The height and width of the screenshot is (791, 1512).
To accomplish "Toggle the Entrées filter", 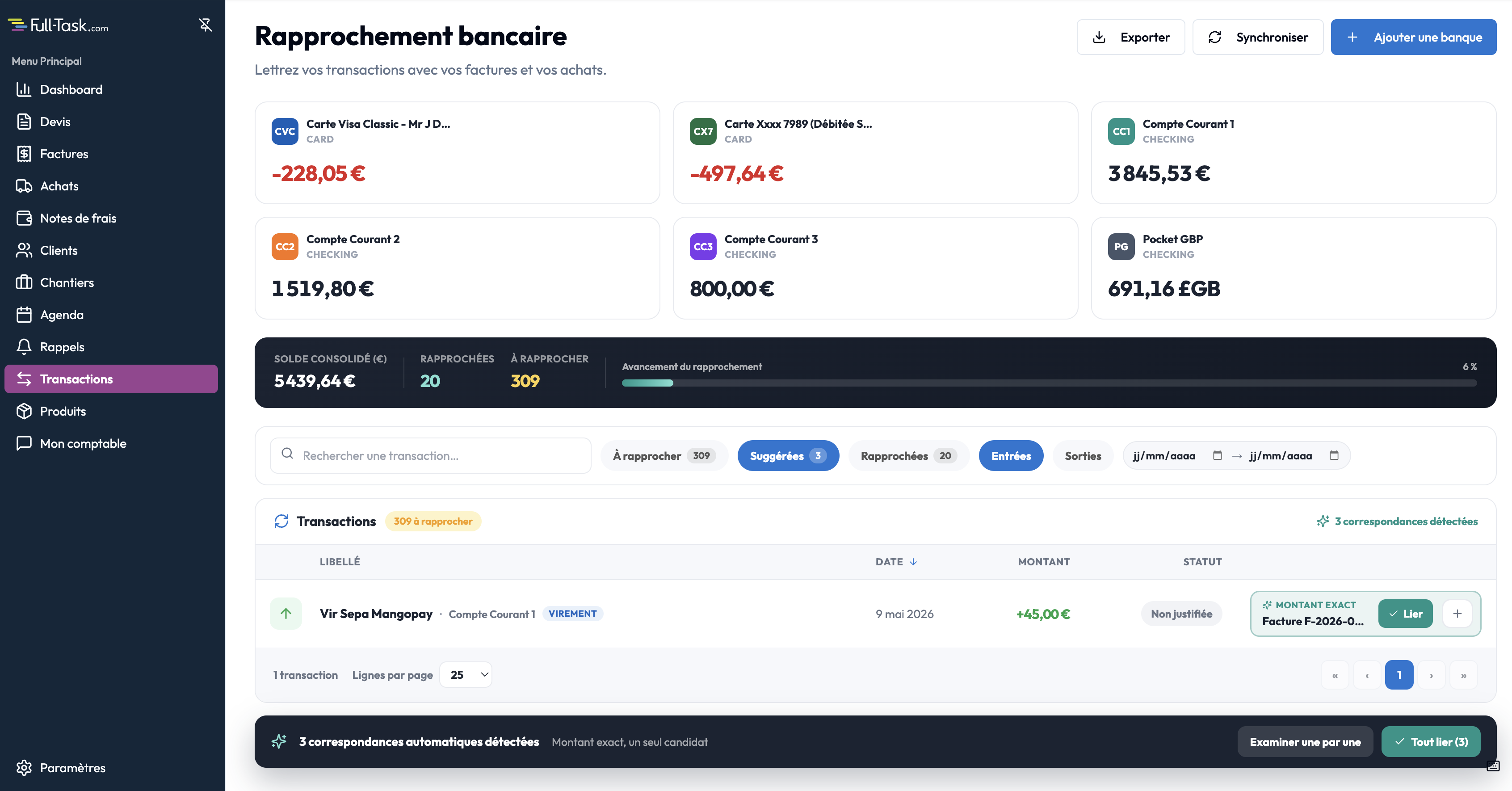I will coord(1011,456).
